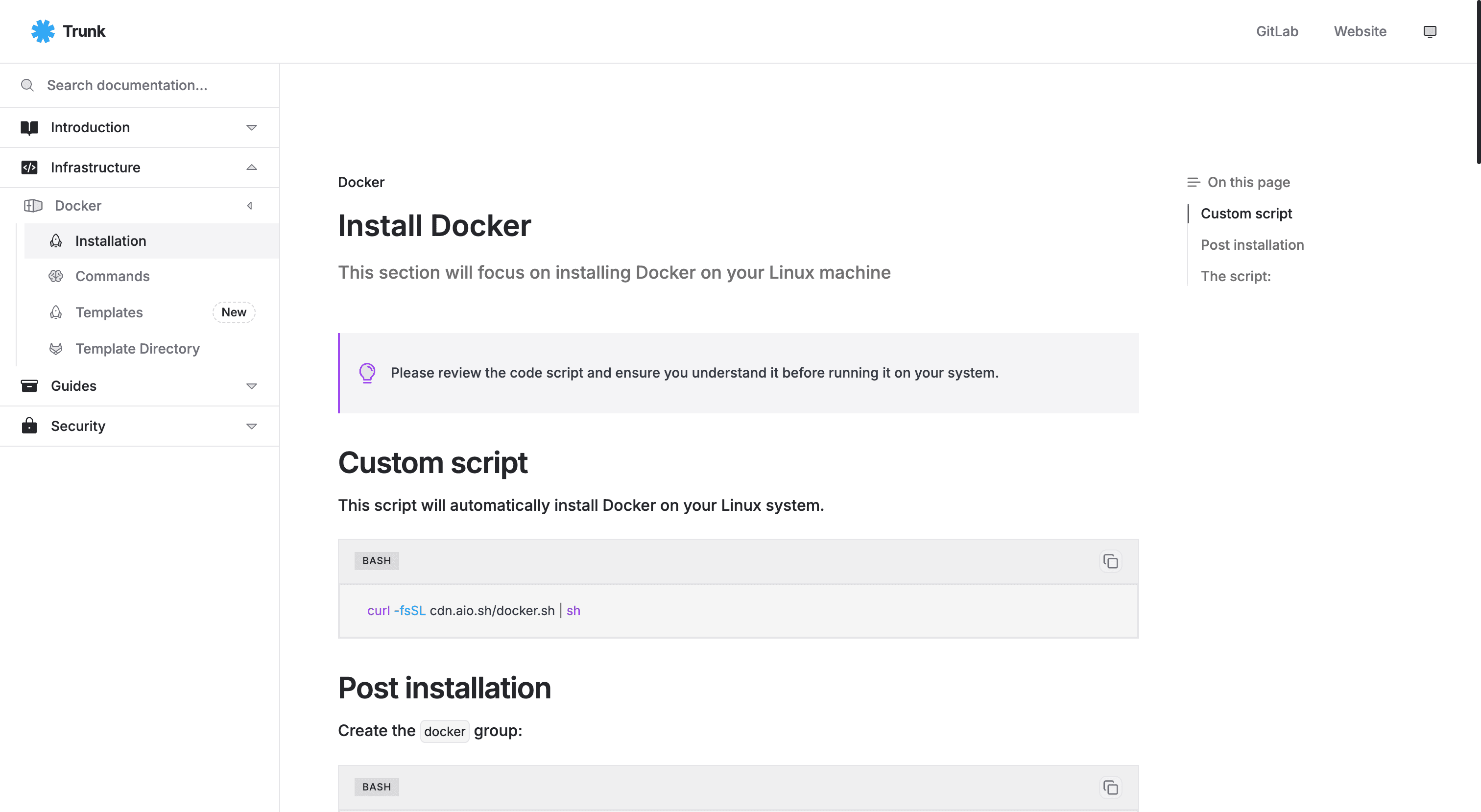Expand the Introduction section
Image resolution: width=1481 pixels, height=812 pixels.
point(251,127)
